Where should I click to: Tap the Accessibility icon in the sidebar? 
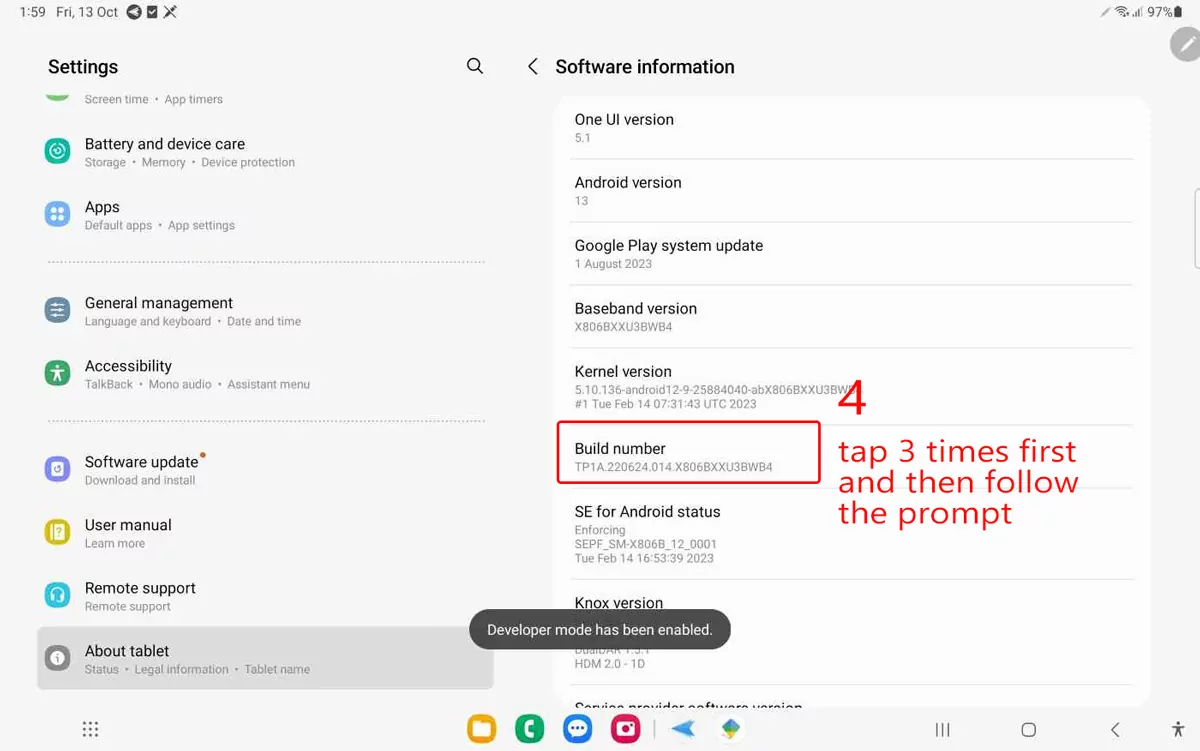(x=57, y=373)
